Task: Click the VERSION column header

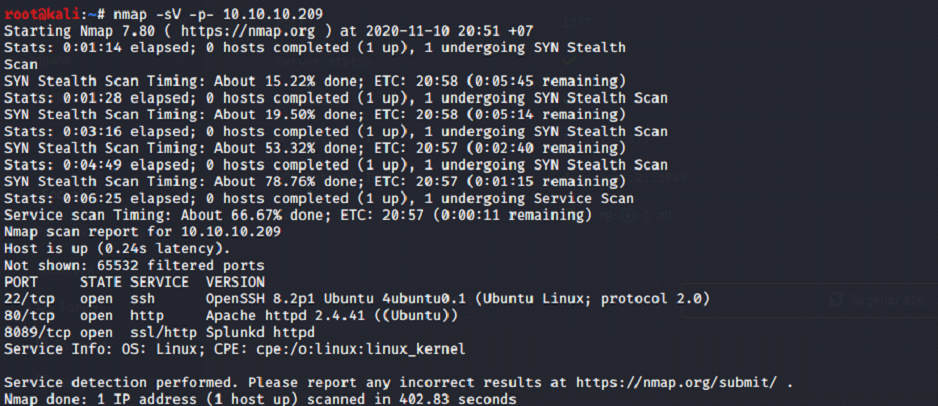Action: (234, 282)
